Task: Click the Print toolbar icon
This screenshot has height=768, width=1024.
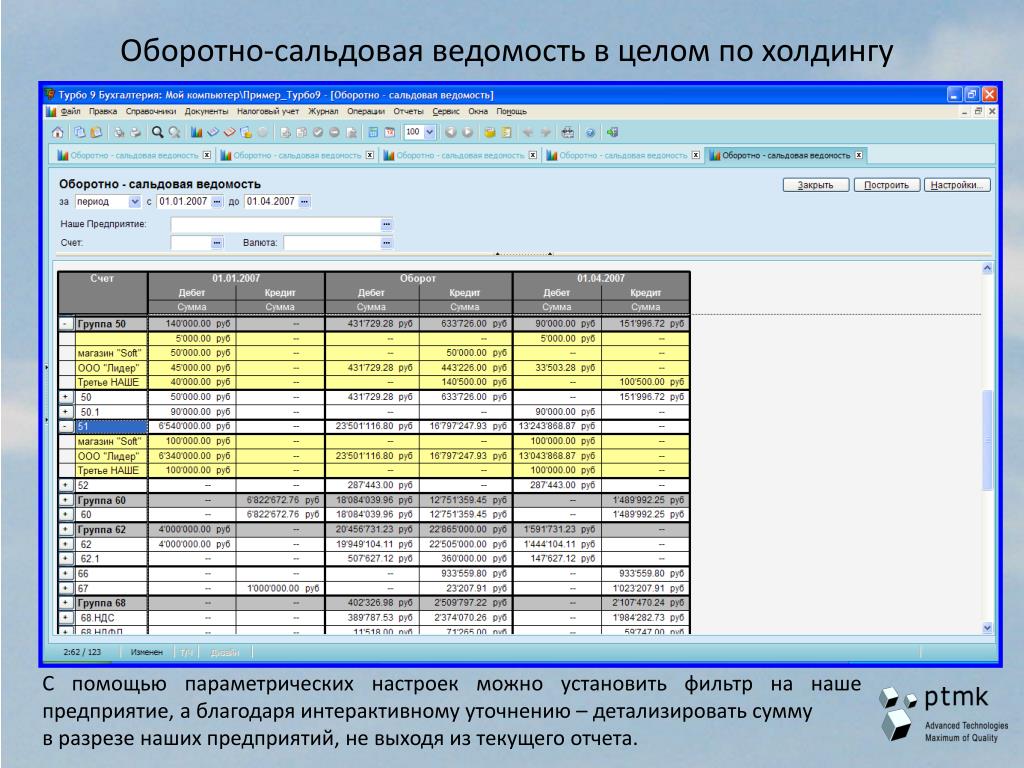Action: [x=135, y=133]
